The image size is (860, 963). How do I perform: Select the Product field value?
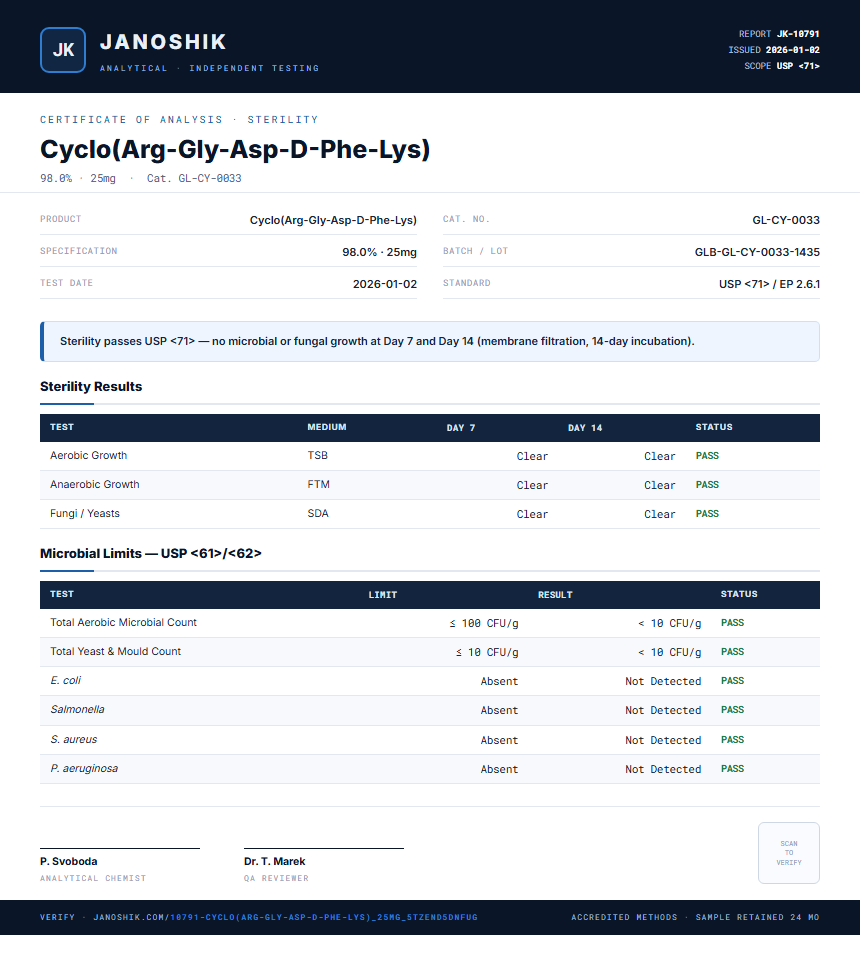tap(333, 220)
